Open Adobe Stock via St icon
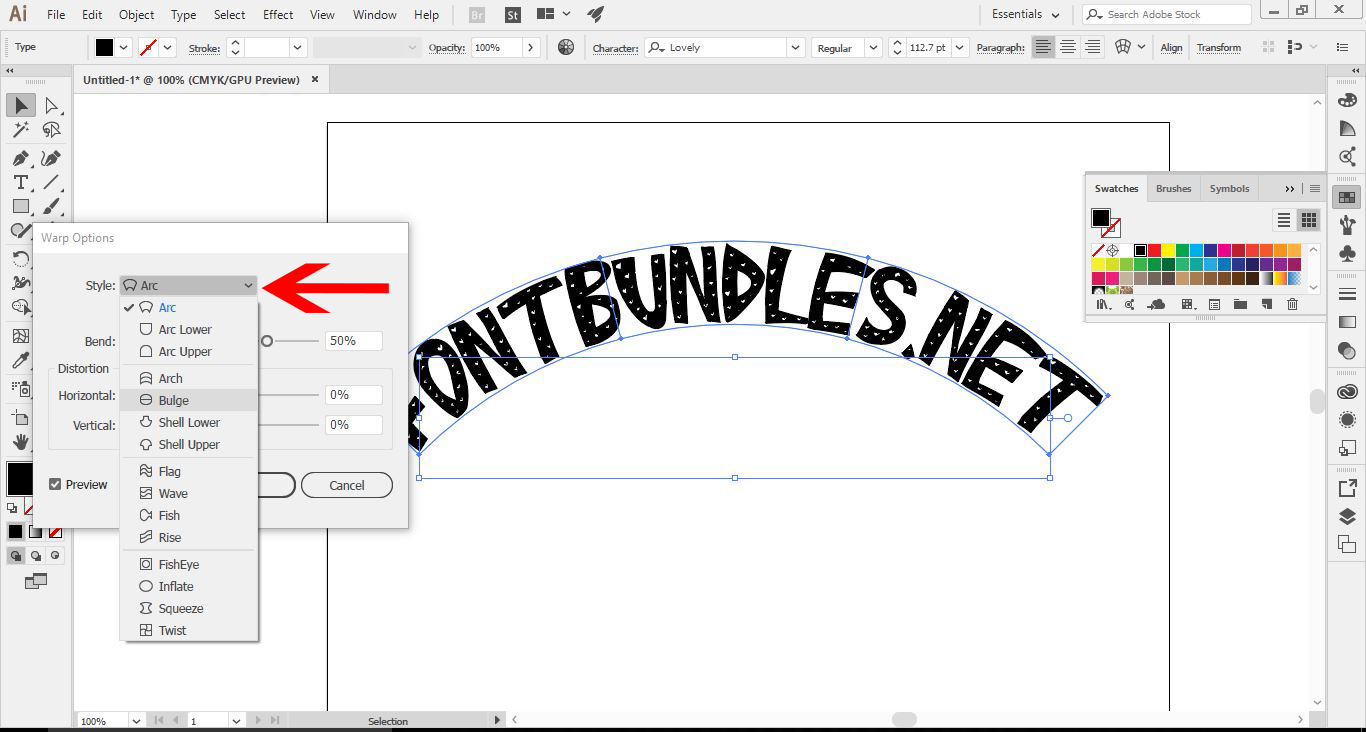 (x=512, y=15)
